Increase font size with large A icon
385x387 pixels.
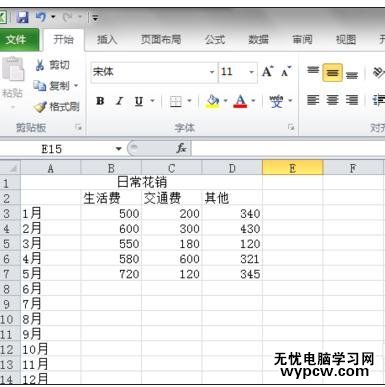point(267,72)
